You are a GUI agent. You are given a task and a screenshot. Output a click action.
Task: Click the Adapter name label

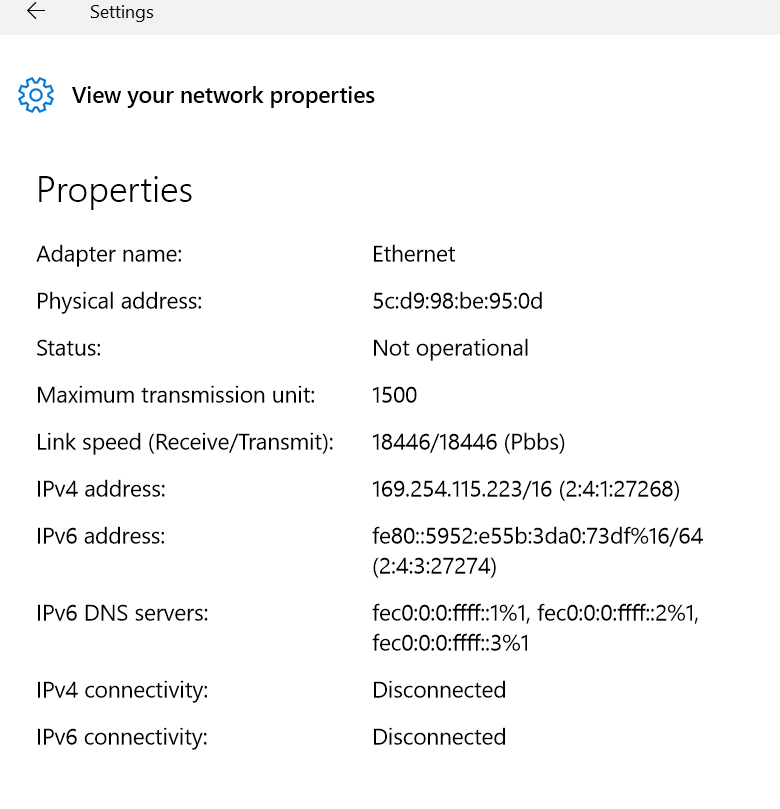coord(109,254)
